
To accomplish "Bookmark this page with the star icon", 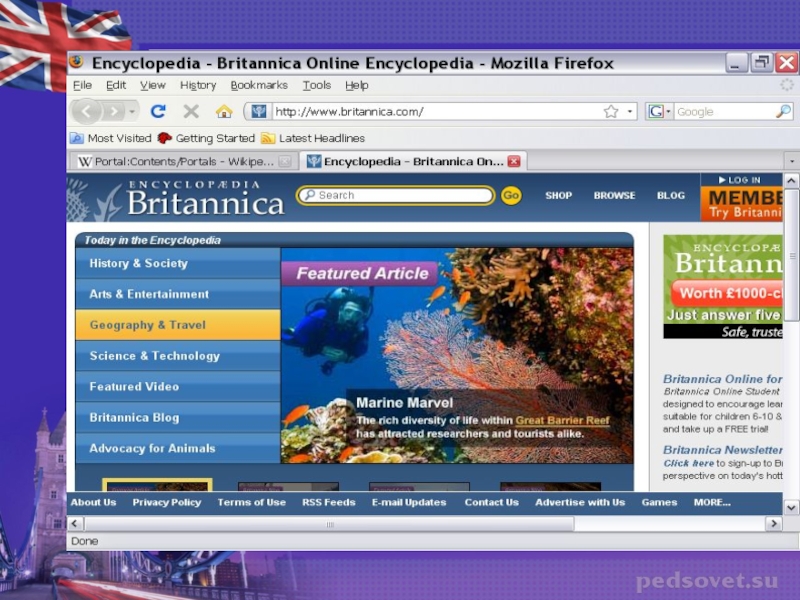I will (x=610, y=111).
